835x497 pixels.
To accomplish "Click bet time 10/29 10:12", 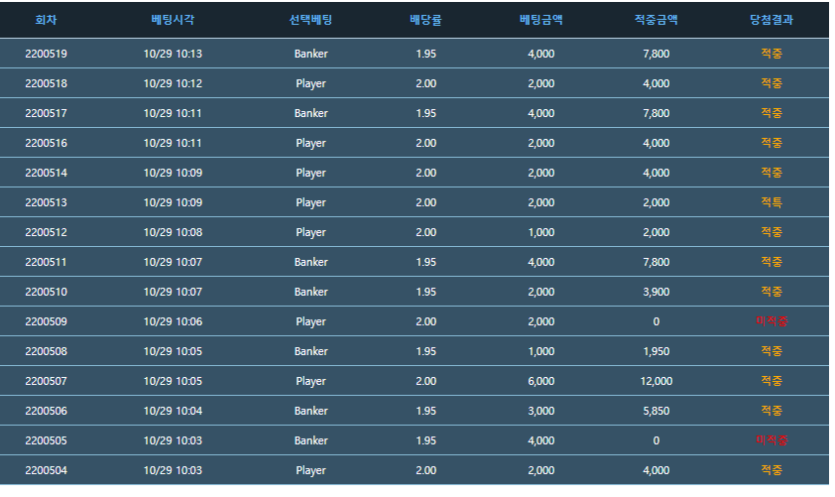I will click(x=173, y=84).
